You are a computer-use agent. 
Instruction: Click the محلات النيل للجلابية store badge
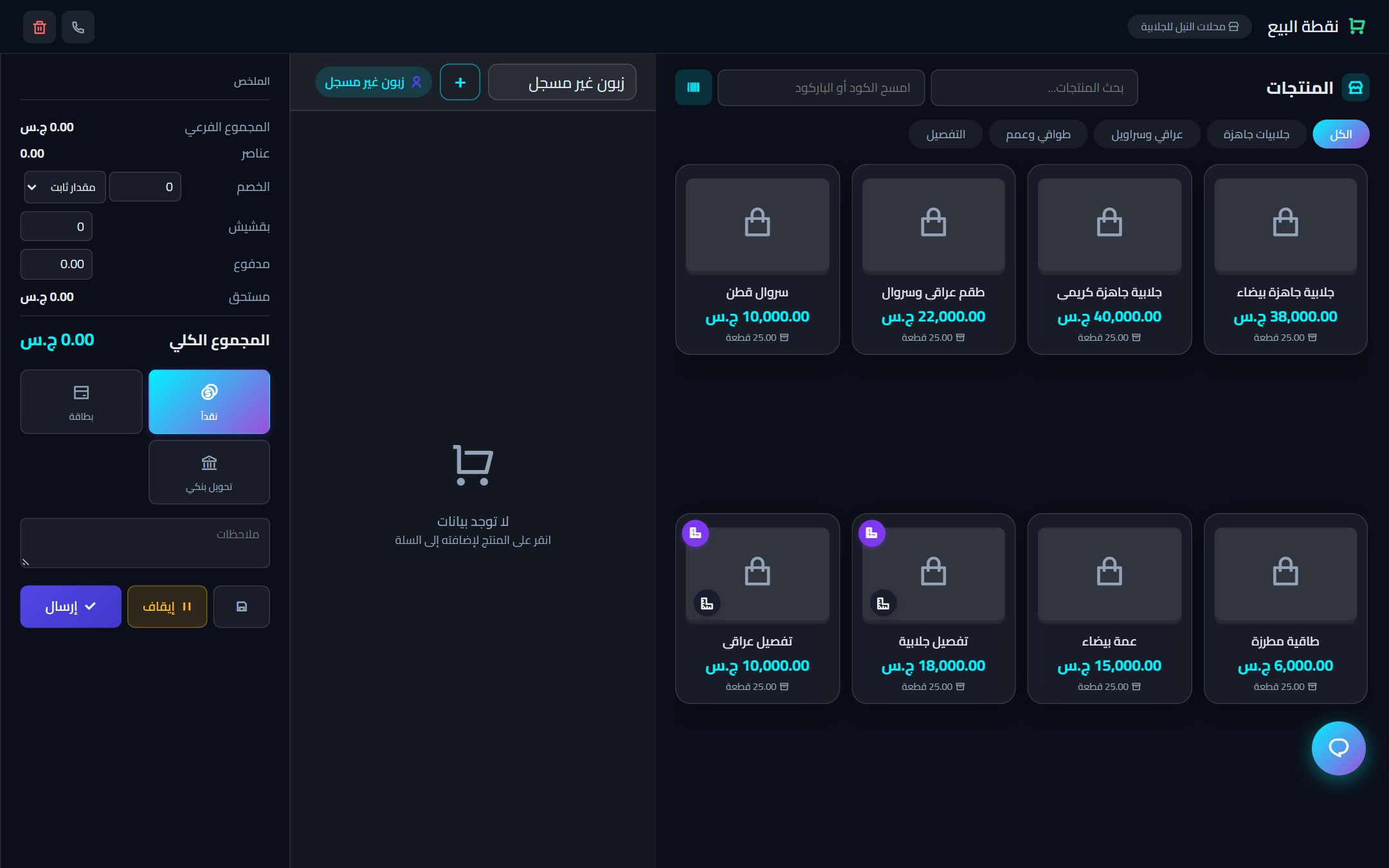pyautogui.click(x=1190, y=26)
